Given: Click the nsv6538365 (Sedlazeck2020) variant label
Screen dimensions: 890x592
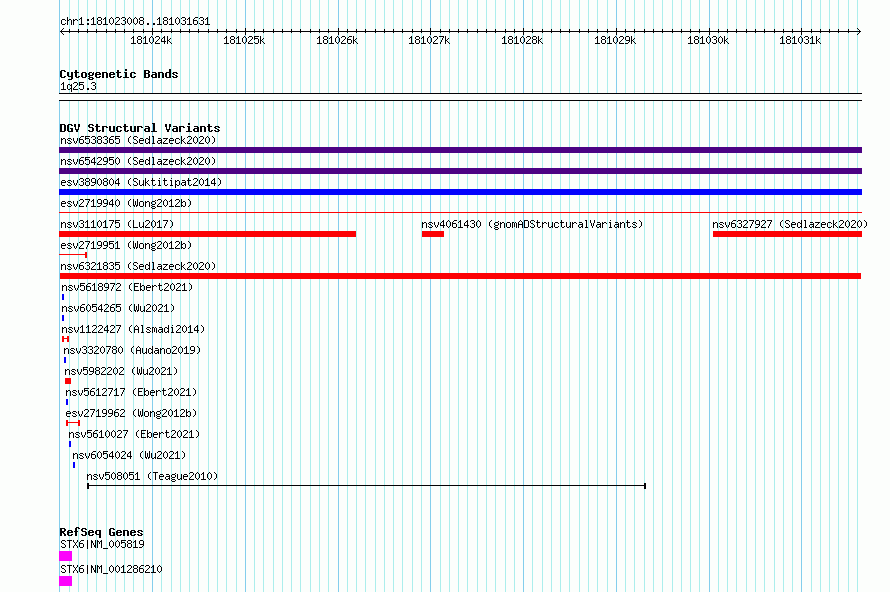Looking at the screenshot, I should pos(138,140).
